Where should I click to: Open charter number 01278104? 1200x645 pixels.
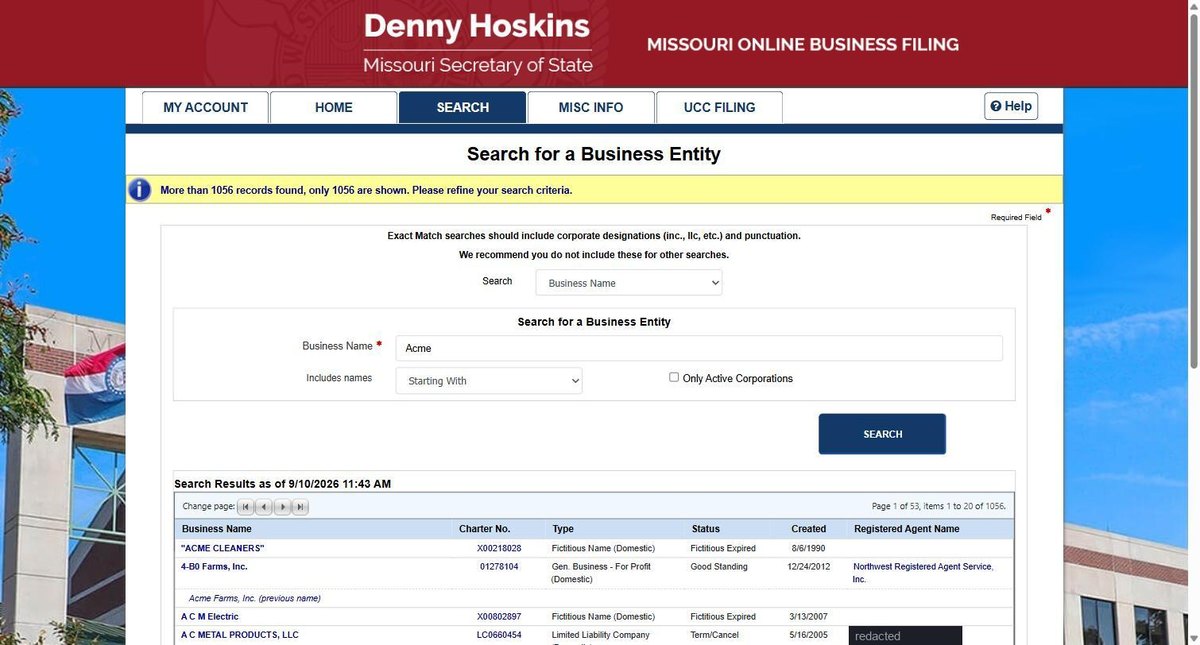pos(499,567)
